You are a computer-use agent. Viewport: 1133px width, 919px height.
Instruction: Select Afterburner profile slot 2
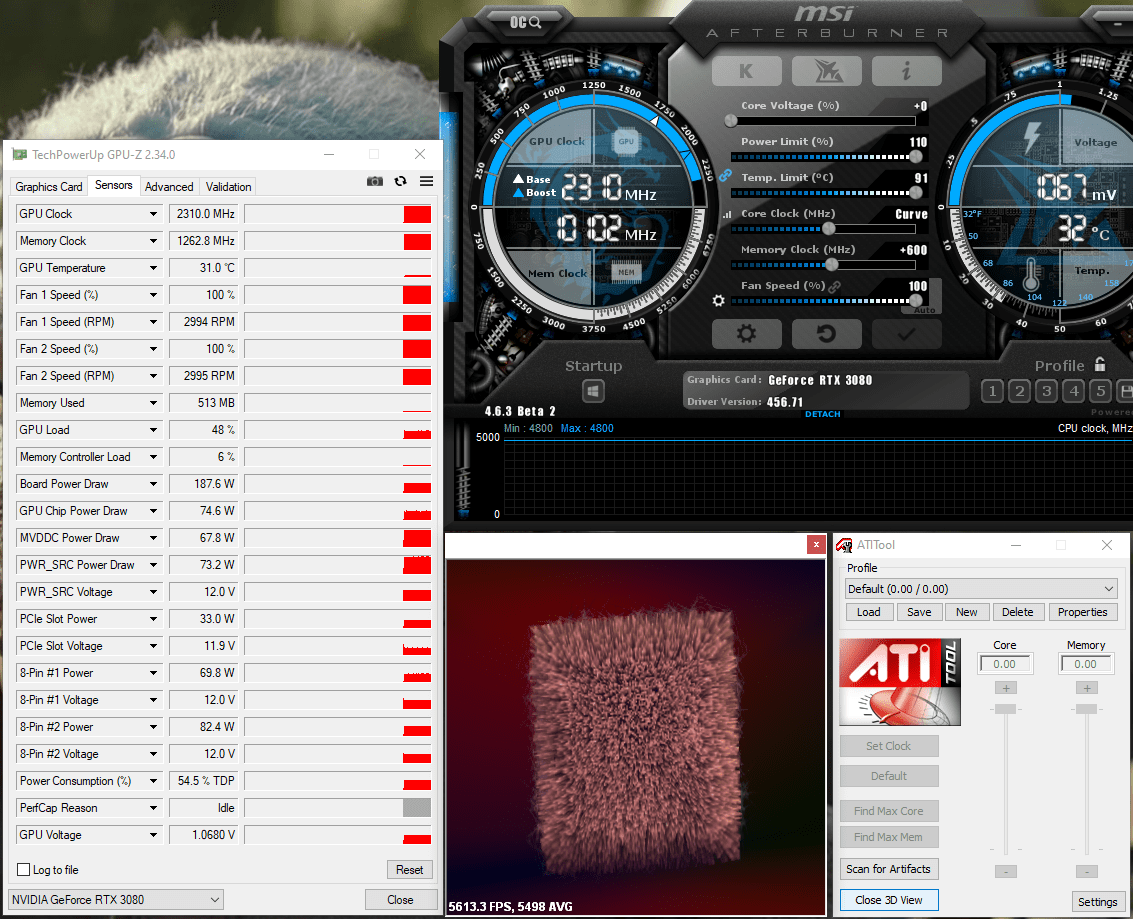coord(1020,392)
